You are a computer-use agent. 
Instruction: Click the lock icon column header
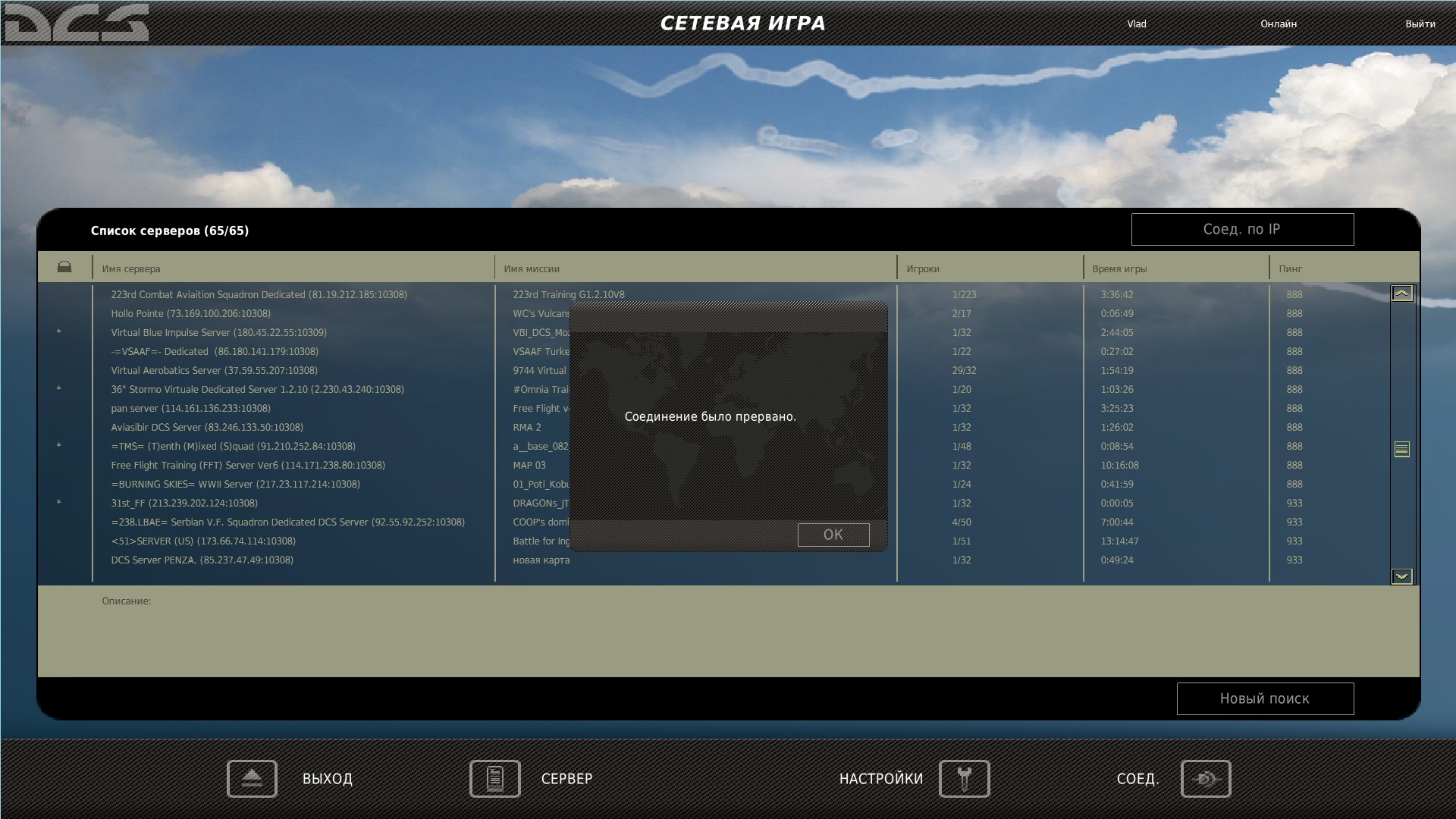click(x=64, y=267)
